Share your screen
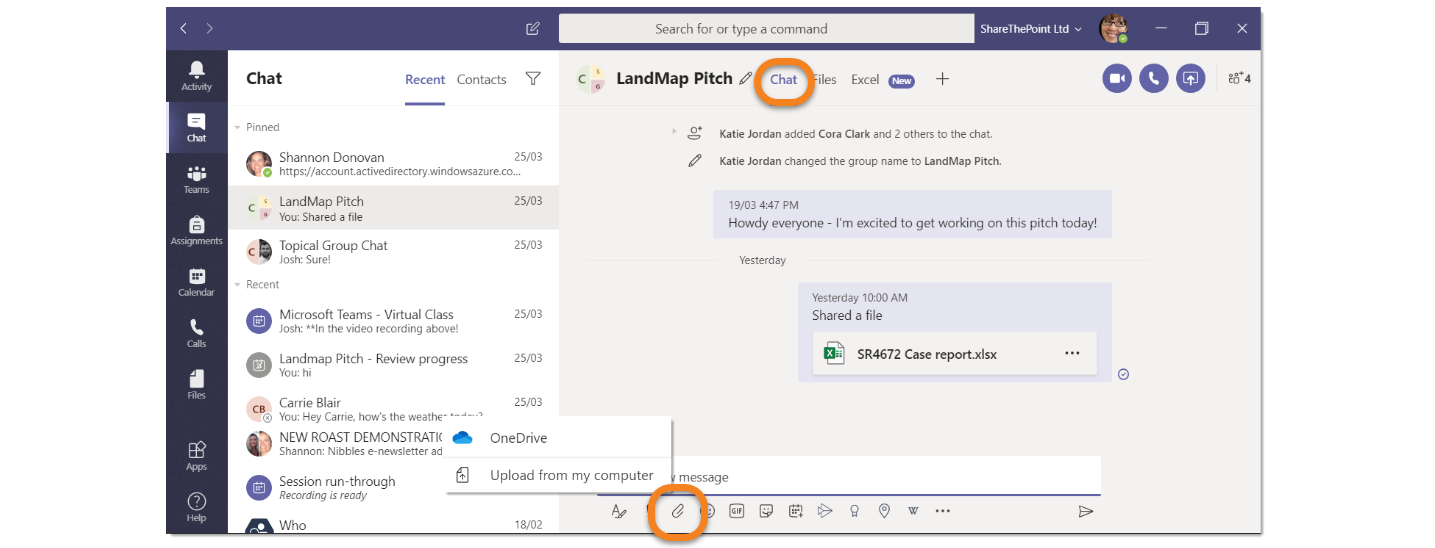Viewport: 1435px width, 548px height. tap(1190, 79)
